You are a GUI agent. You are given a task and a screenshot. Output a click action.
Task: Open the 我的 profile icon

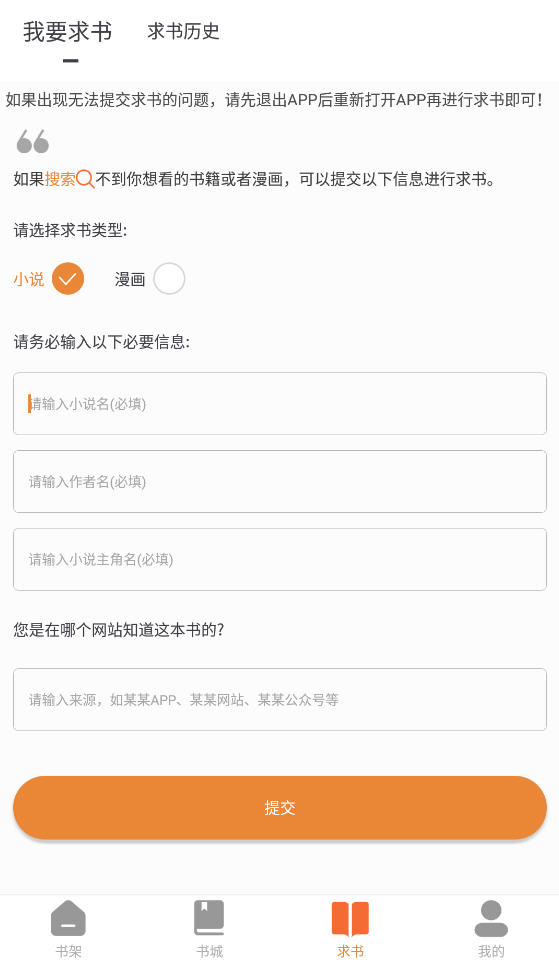point(491,918)
